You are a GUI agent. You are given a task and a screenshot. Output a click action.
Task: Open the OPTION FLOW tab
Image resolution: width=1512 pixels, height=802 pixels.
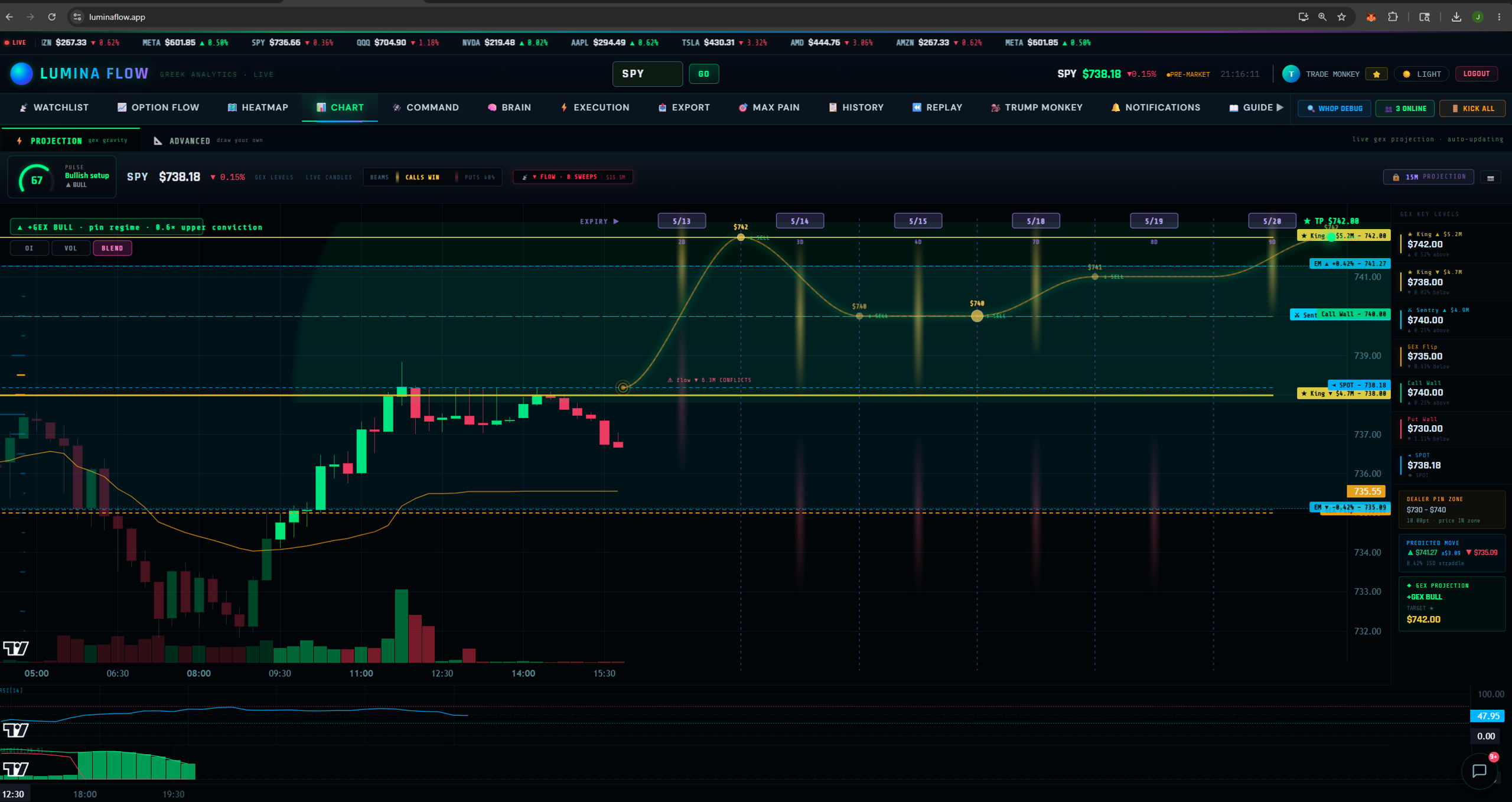(x=158, y=107)
